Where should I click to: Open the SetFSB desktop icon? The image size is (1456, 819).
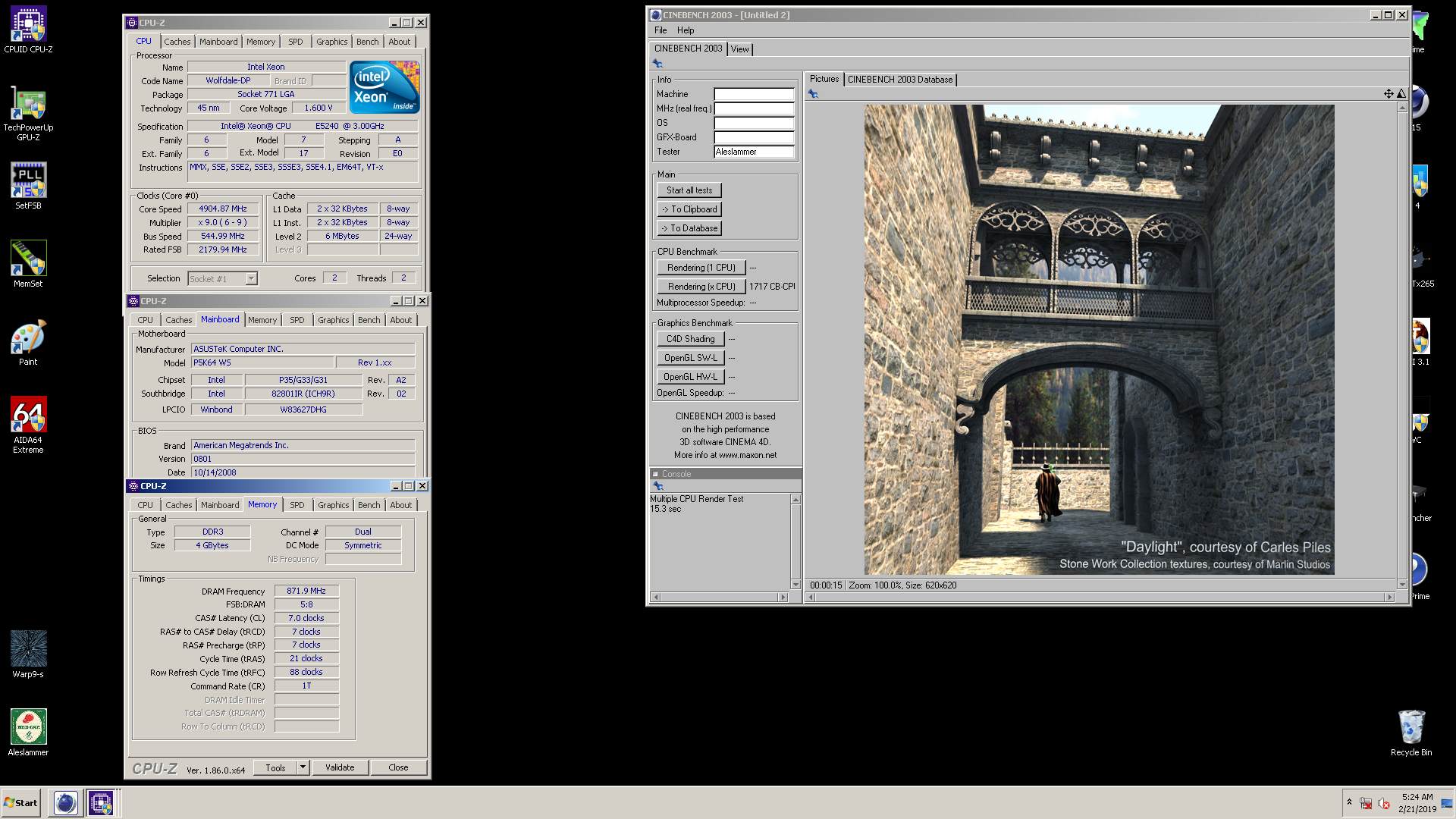pyautogui.click(x=28, y=186)
